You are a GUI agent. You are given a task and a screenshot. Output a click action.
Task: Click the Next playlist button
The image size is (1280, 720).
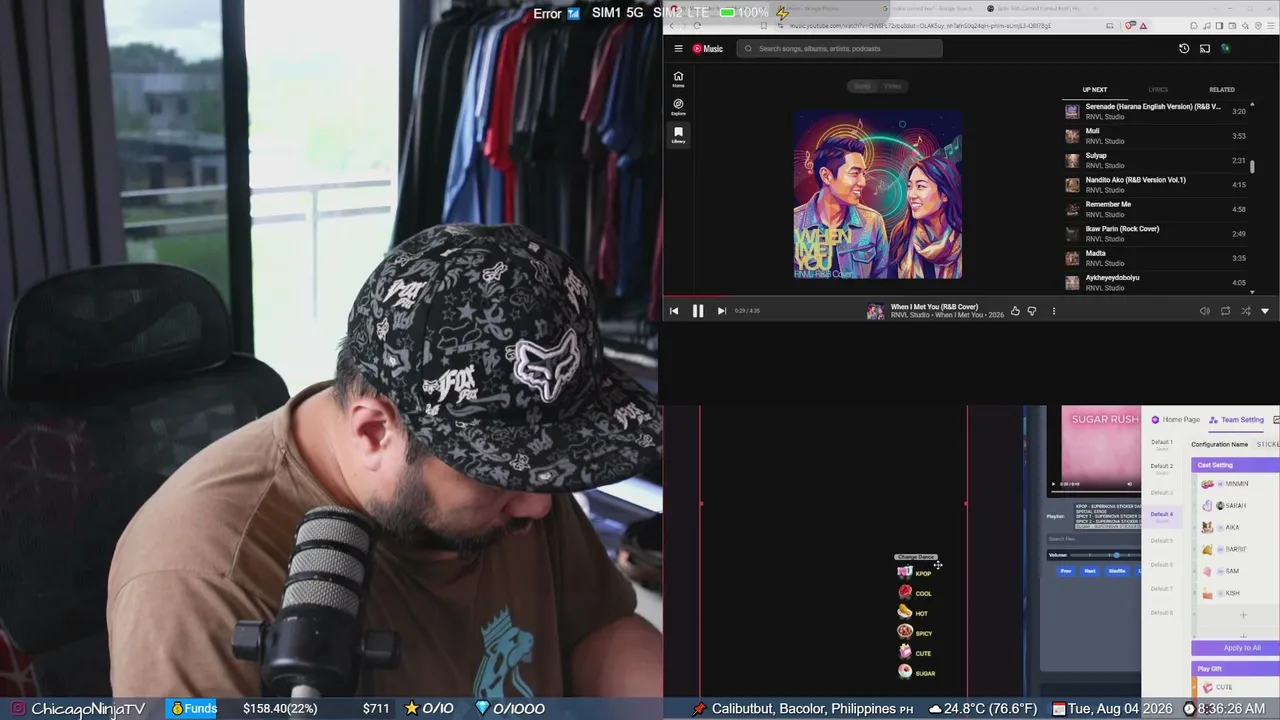(x=1090, y=571)
